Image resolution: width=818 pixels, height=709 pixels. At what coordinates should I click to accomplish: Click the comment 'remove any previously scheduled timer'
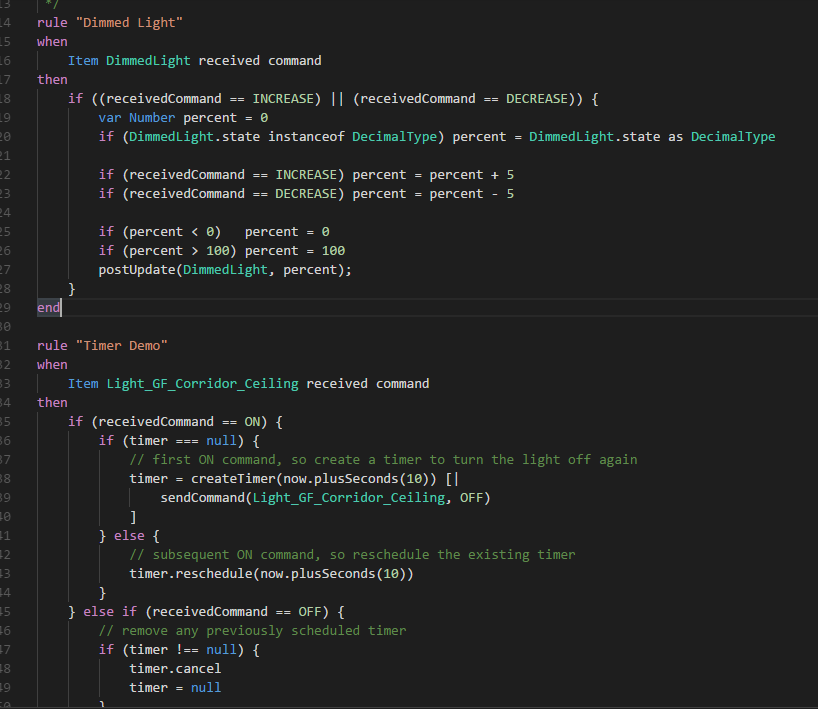click(252, 631)
